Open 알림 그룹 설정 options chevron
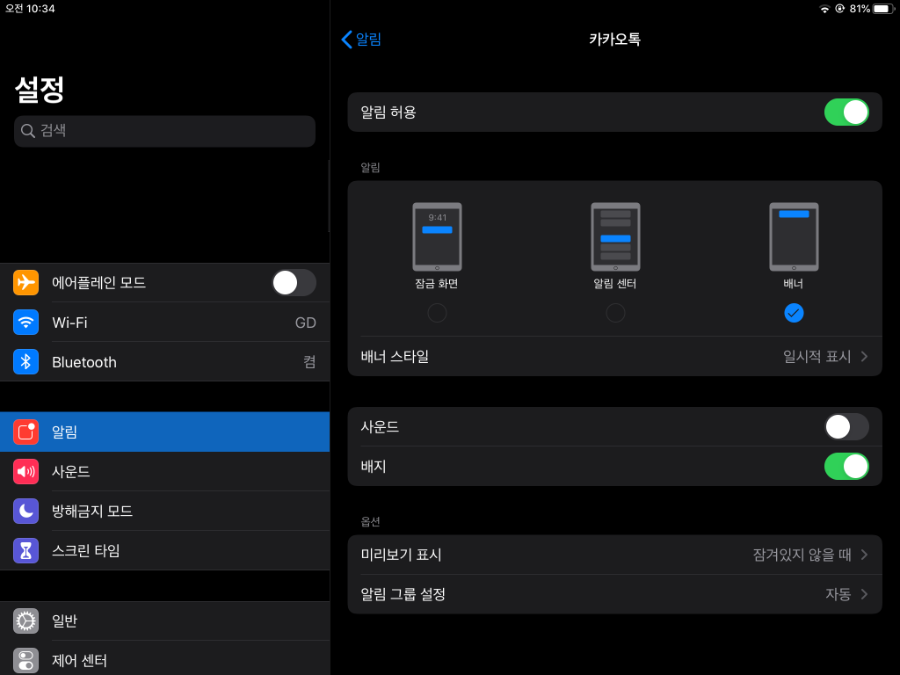The width and height of the screenshot is (900, 675). point(864,594)
